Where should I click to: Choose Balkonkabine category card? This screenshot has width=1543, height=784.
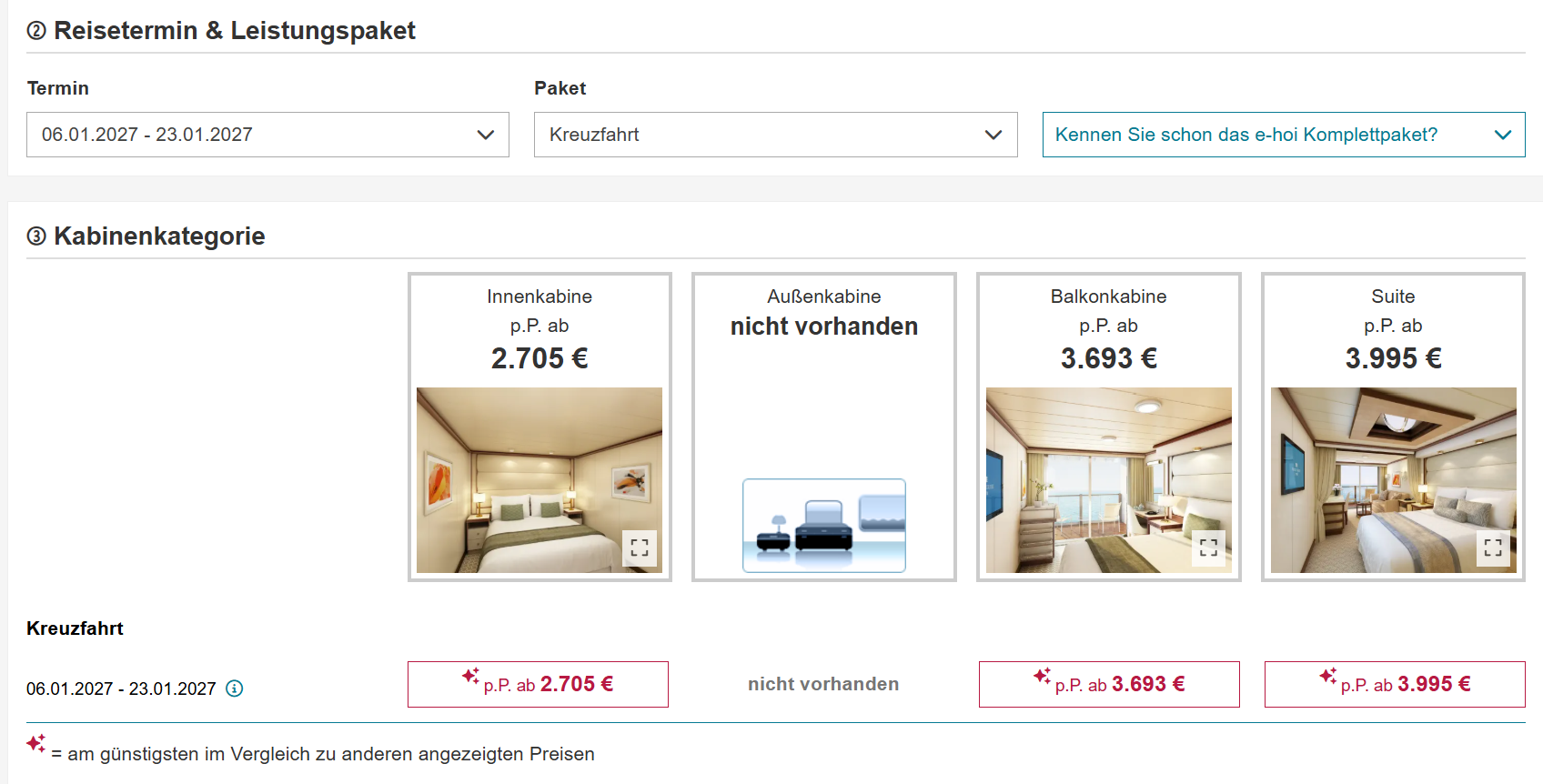click(x=1109, y=427)
